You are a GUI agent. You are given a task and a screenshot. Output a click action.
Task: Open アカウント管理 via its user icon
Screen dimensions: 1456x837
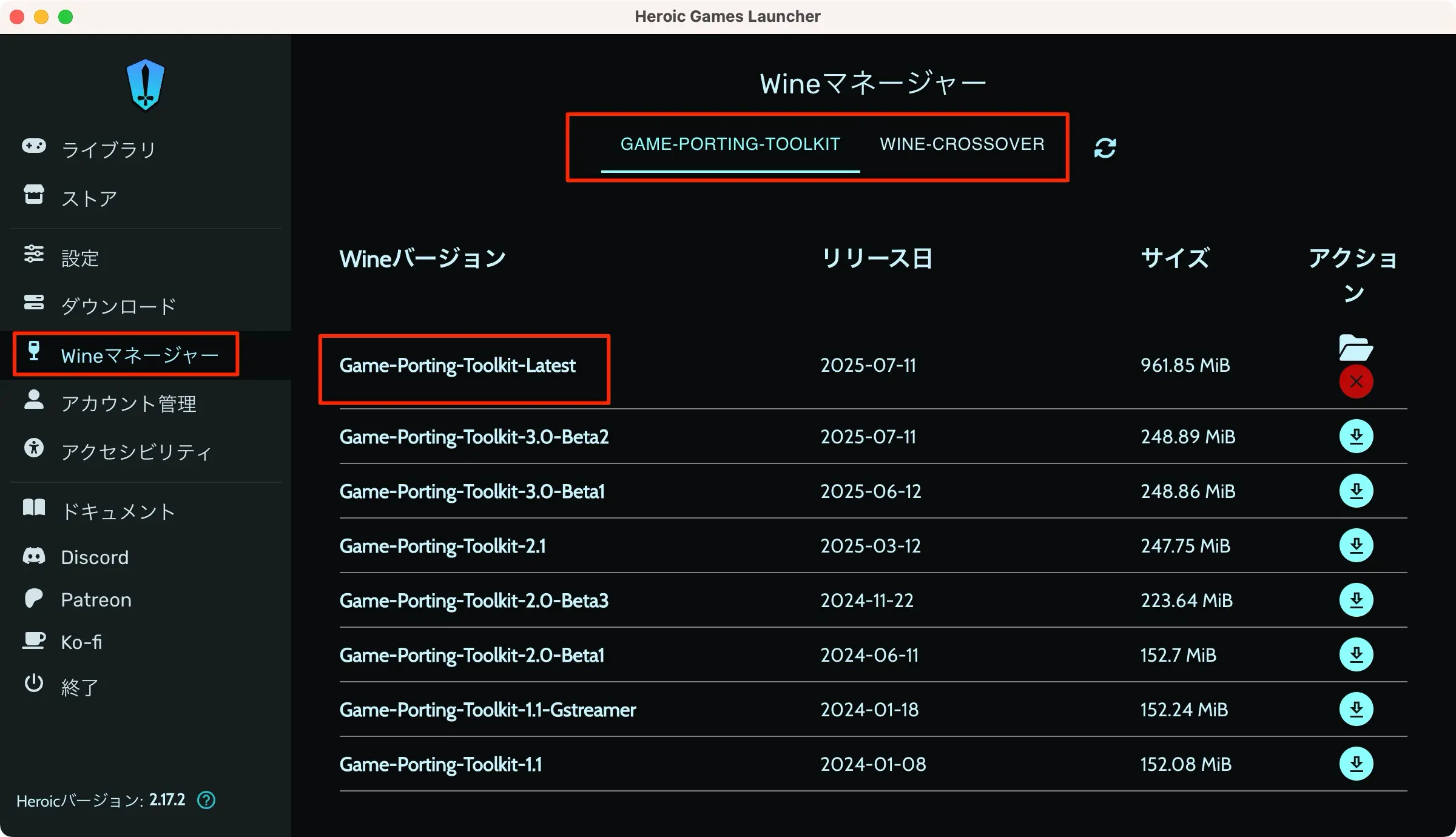tap(34, 400)
